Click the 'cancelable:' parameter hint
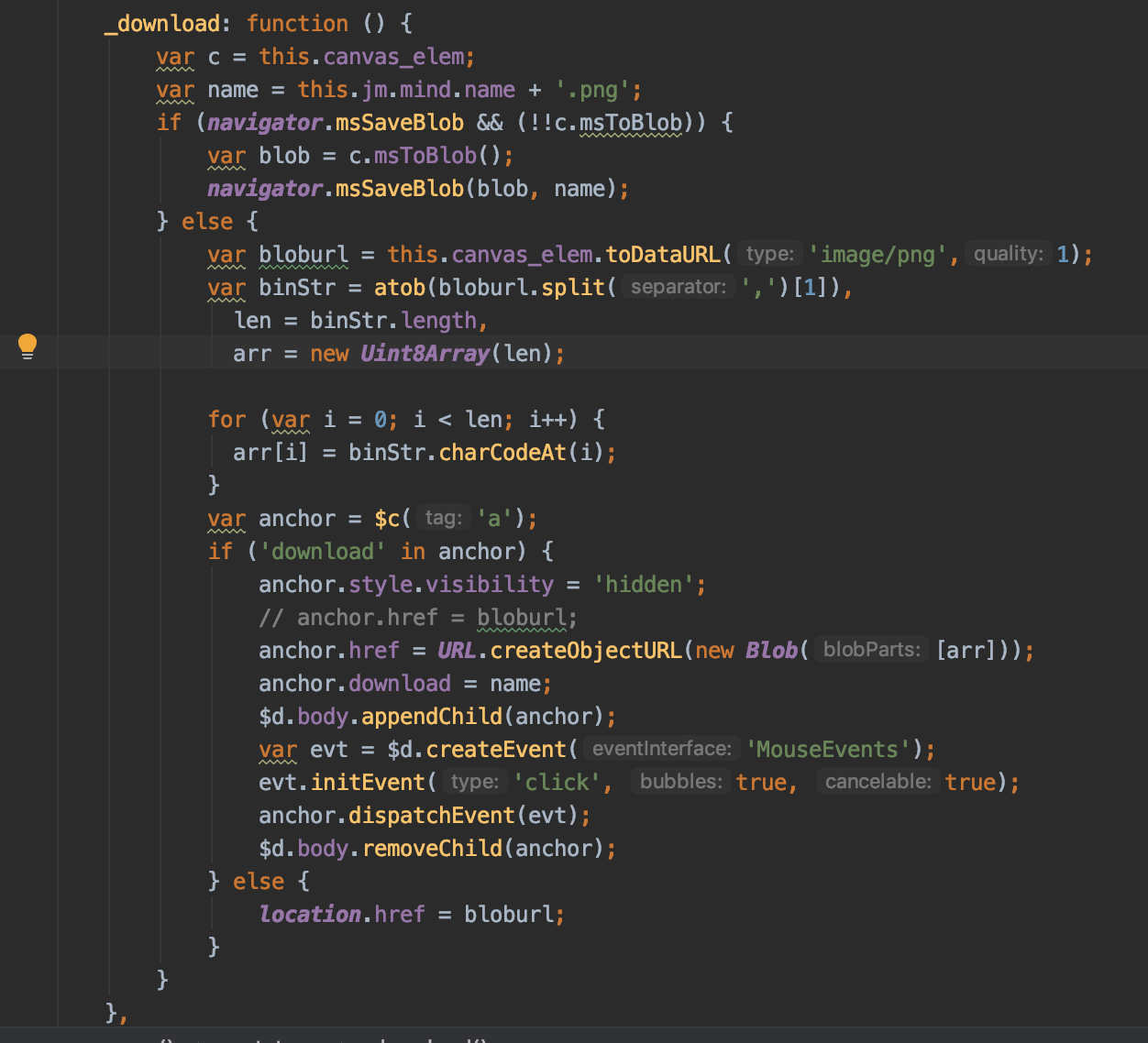 (x=878, y=782)
